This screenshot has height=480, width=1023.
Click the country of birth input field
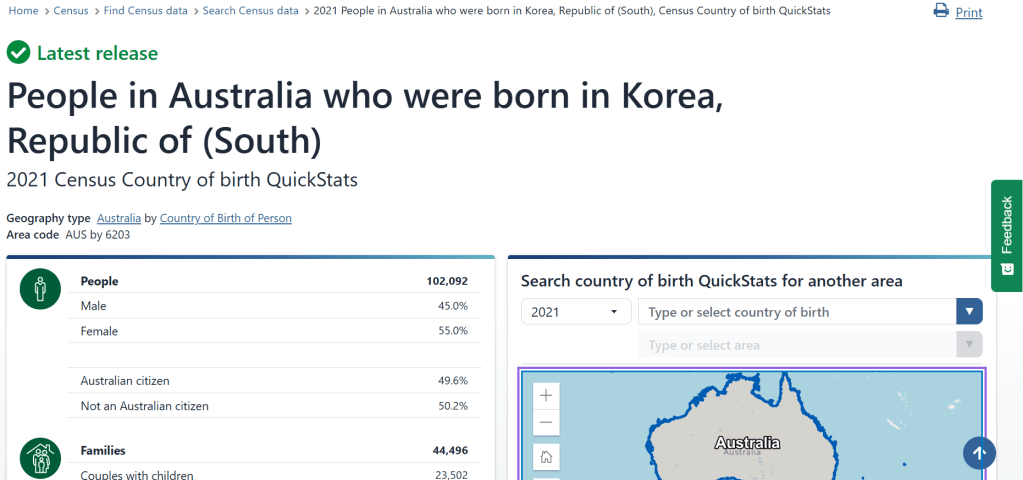coord(797,312)
